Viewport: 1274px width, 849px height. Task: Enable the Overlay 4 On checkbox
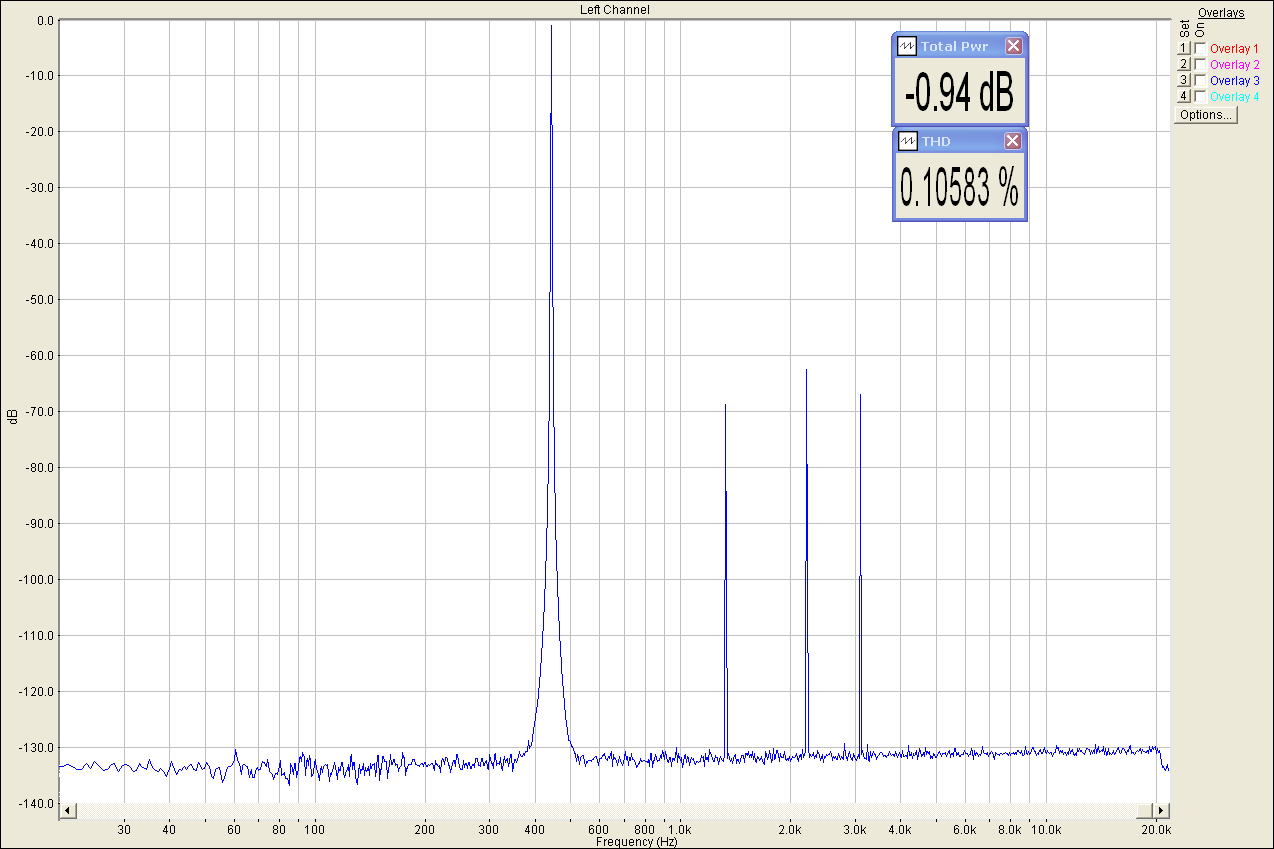pos(1200,96)
